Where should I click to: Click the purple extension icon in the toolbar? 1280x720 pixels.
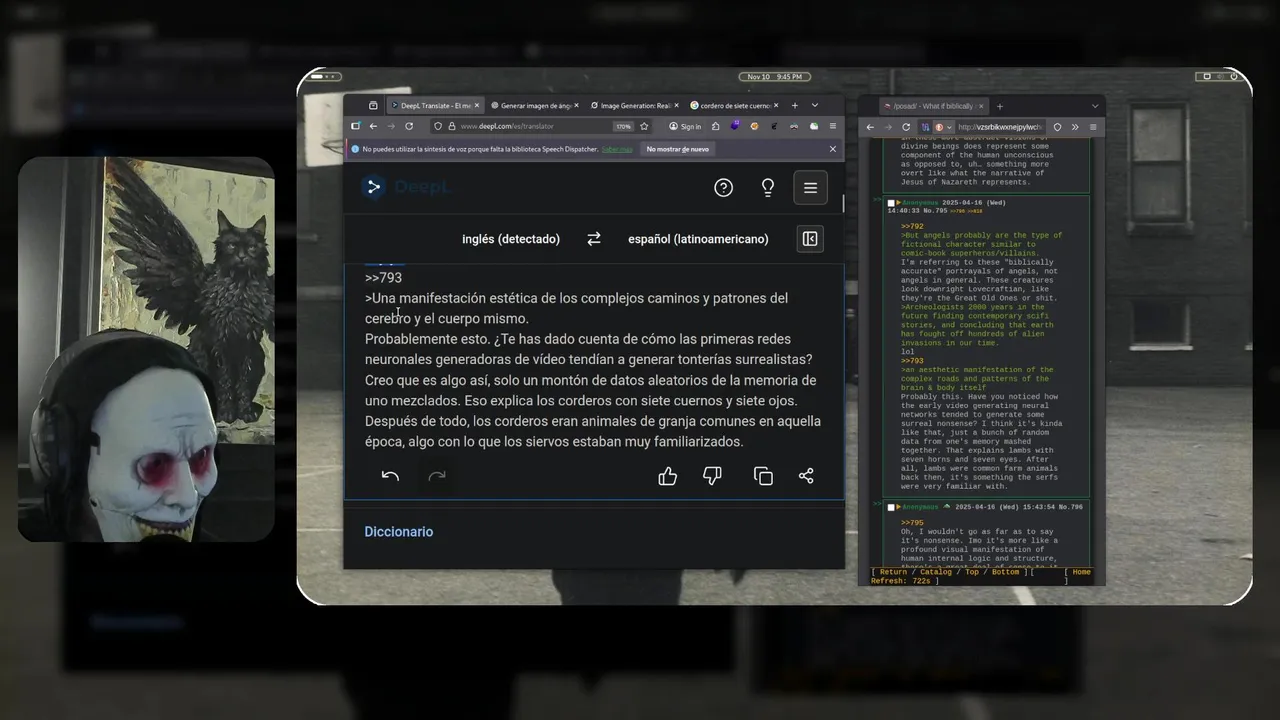[735, 125]
